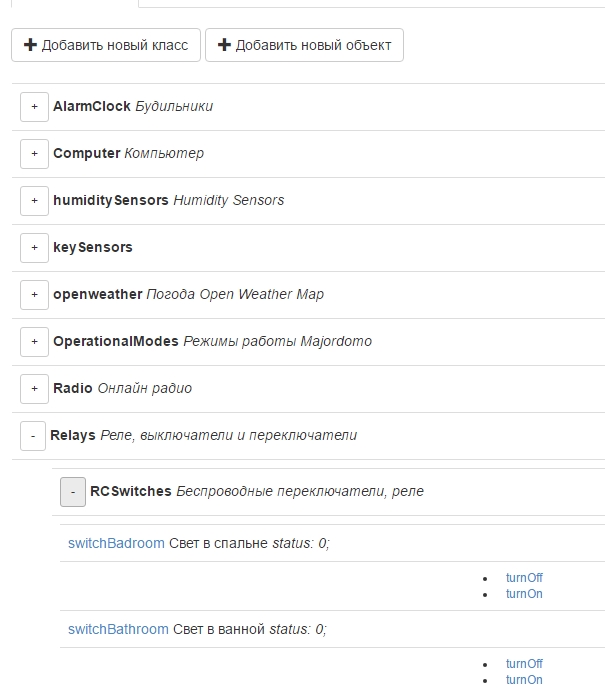Click 'Добавить новый класс' button
Image resolution: width=605 pixels, height=693 pixels.
click(x=106, y=45)
